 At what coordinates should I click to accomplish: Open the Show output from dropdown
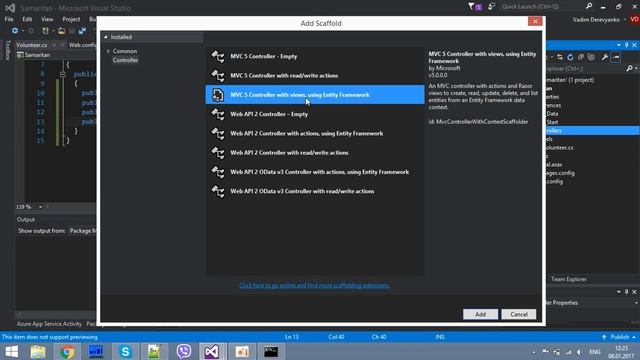point(82,231)
